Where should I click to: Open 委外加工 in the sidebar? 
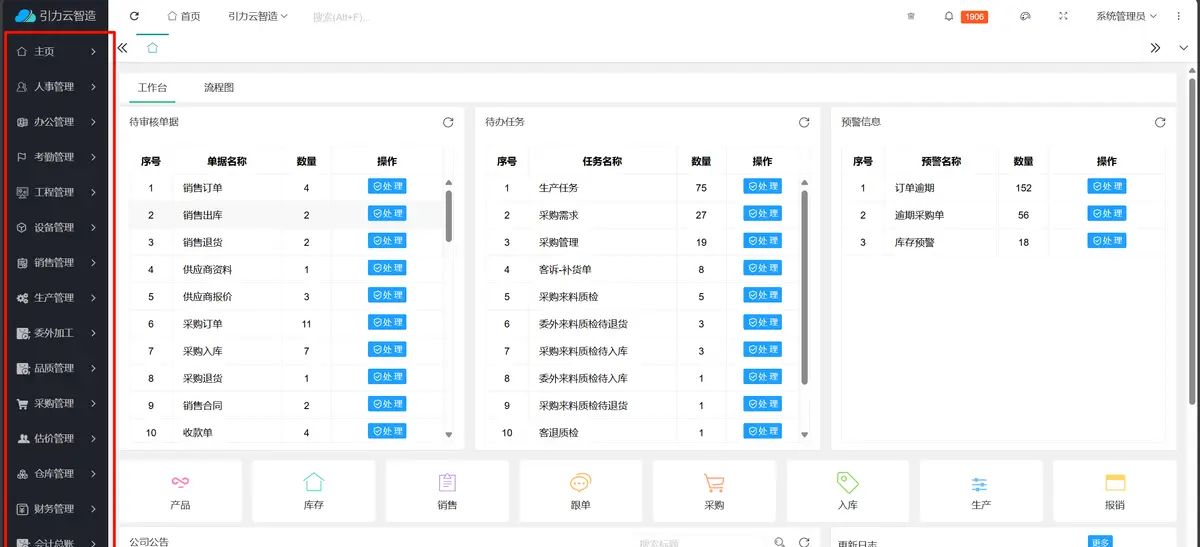pos(56,332)
